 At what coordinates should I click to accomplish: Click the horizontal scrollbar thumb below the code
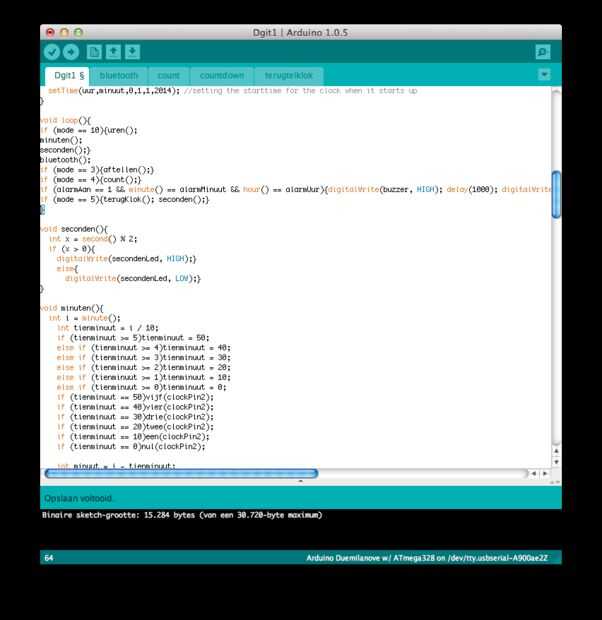(181, 473)
